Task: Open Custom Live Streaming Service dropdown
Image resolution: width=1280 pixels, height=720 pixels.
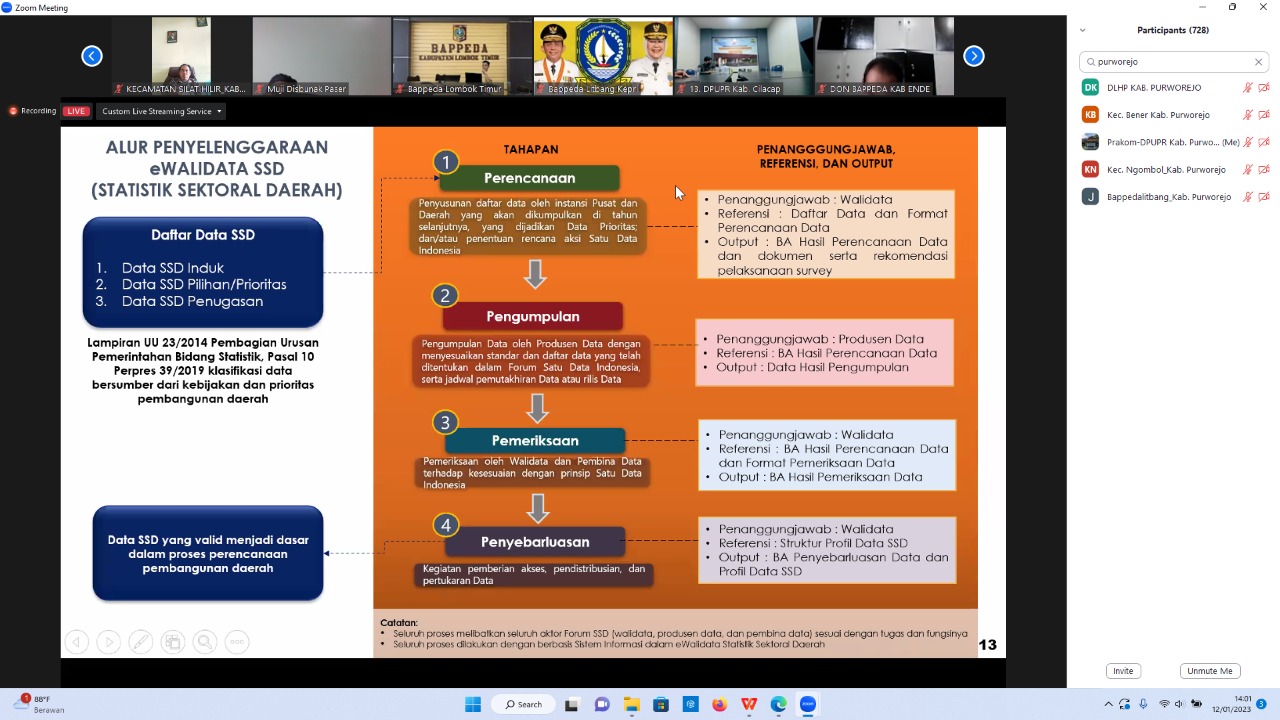Action: (161, 111)
